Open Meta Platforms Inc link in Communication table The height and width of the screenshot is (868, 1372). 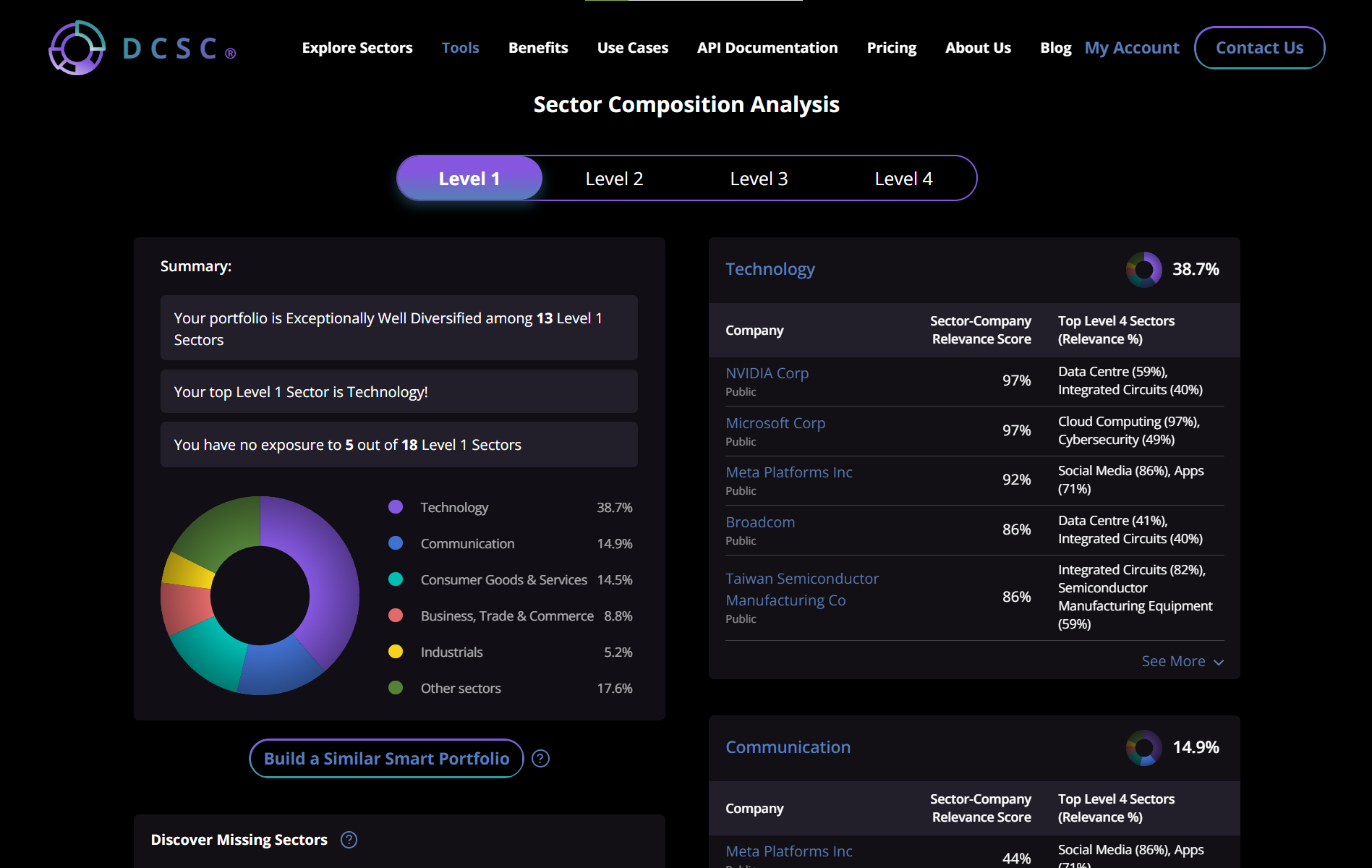(789, 851)
